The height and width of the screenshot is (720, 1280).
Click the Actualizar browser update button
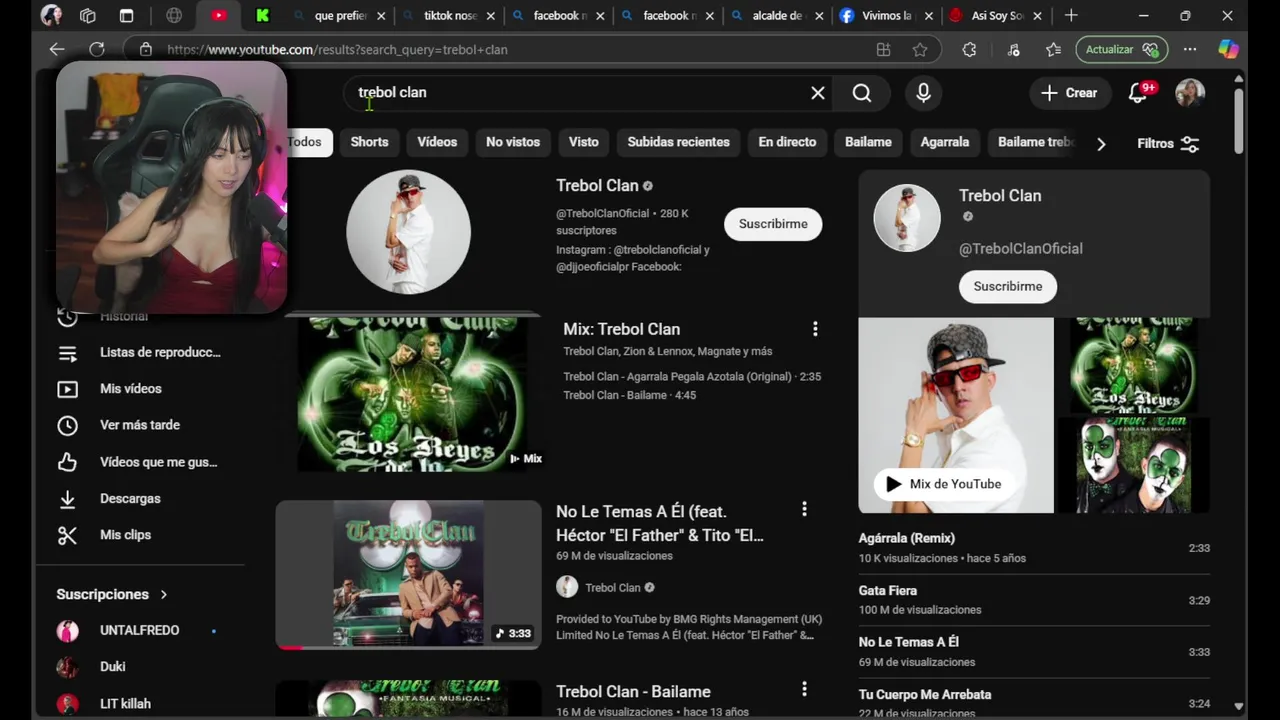pos(1121,49)
